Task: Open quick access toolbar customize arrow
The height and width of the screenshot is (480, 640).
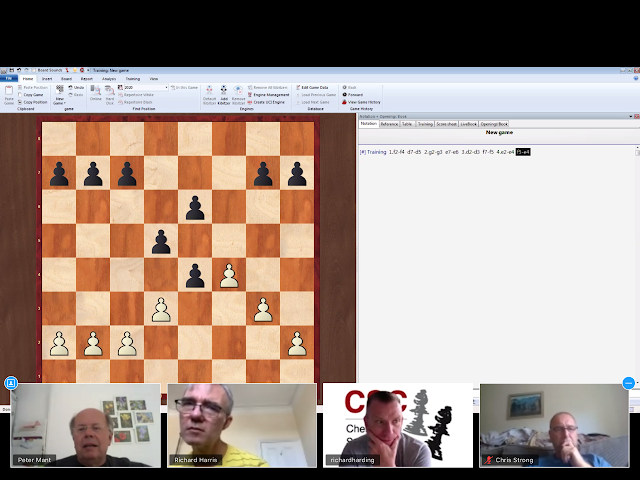Action: 89,70
